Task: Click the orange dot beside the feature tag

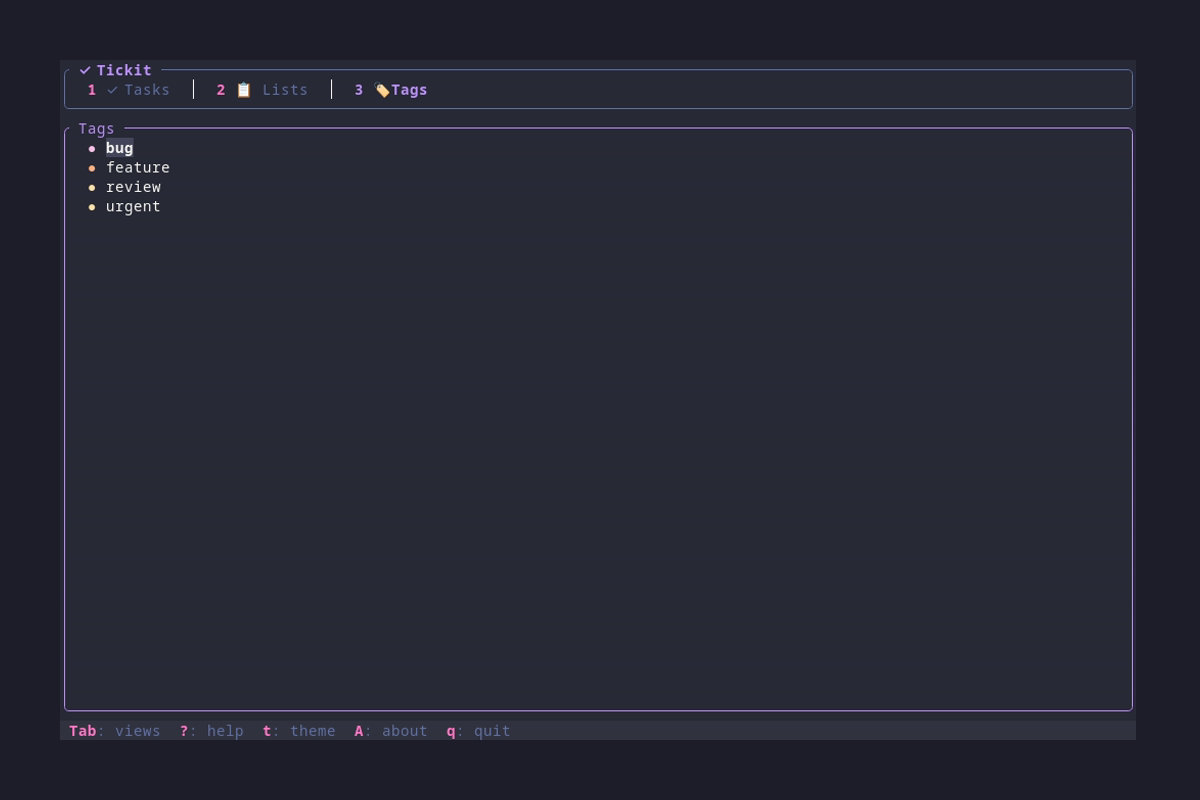Action: (x=92, y=168)
